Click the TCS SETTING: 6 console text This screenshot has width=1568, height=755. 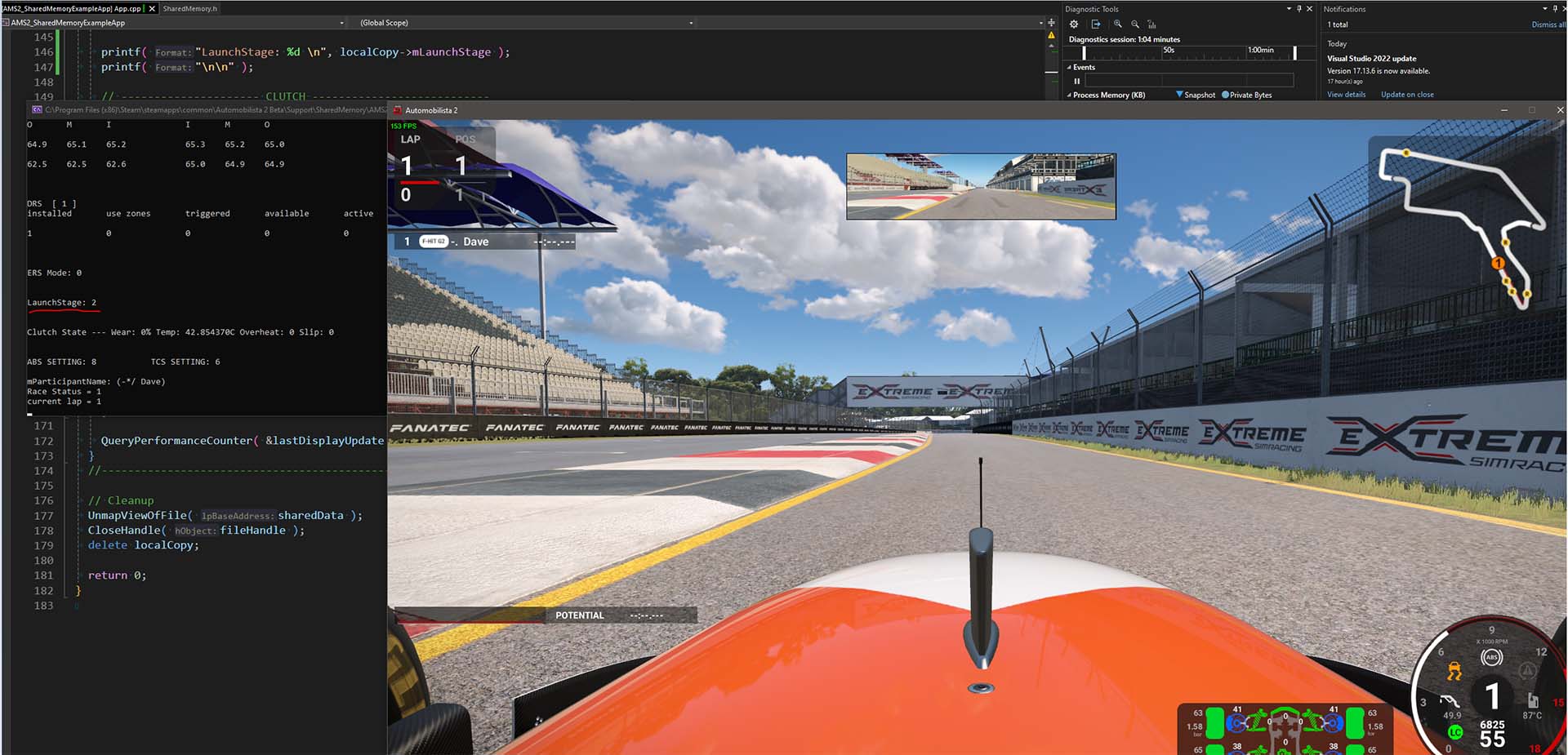click(x=185, y=362)
